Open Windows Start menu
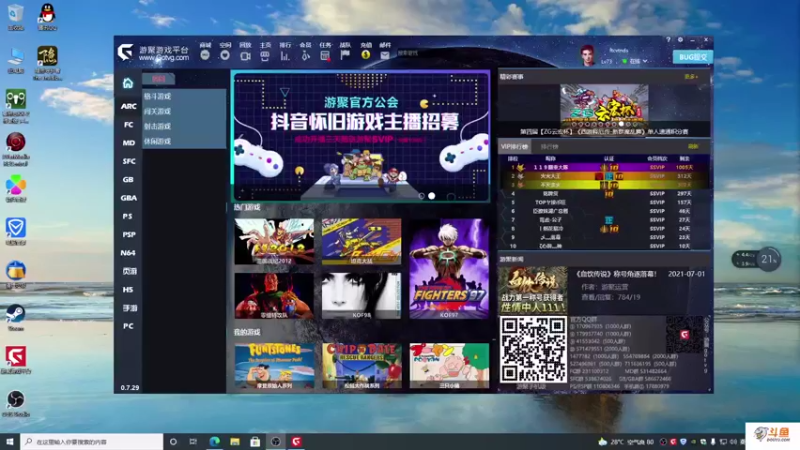 click(10, 441)
